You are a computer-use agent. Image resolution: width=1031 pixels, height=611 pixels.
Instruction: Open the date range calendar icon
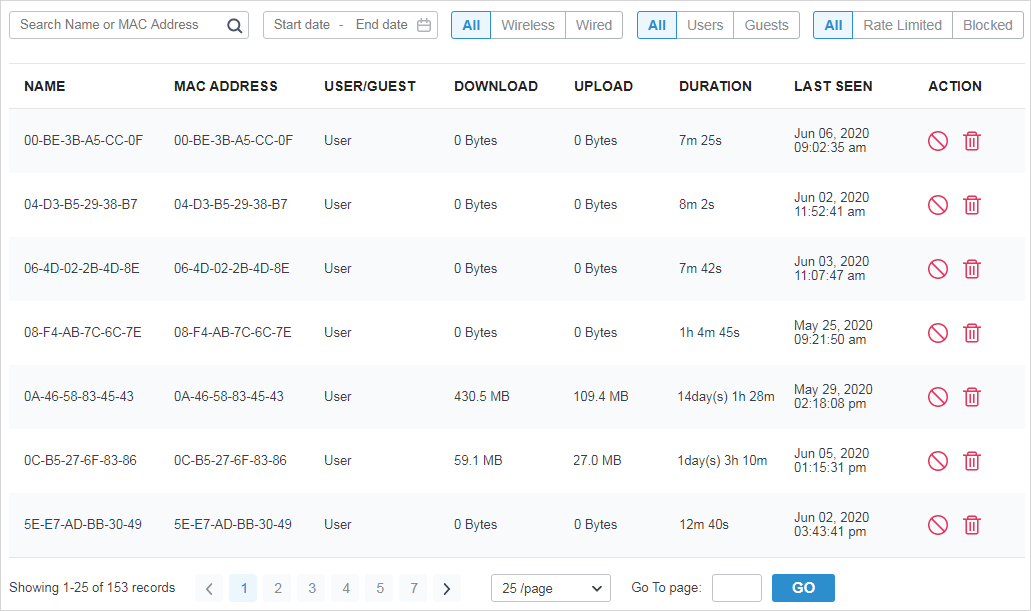coord(424,25)
